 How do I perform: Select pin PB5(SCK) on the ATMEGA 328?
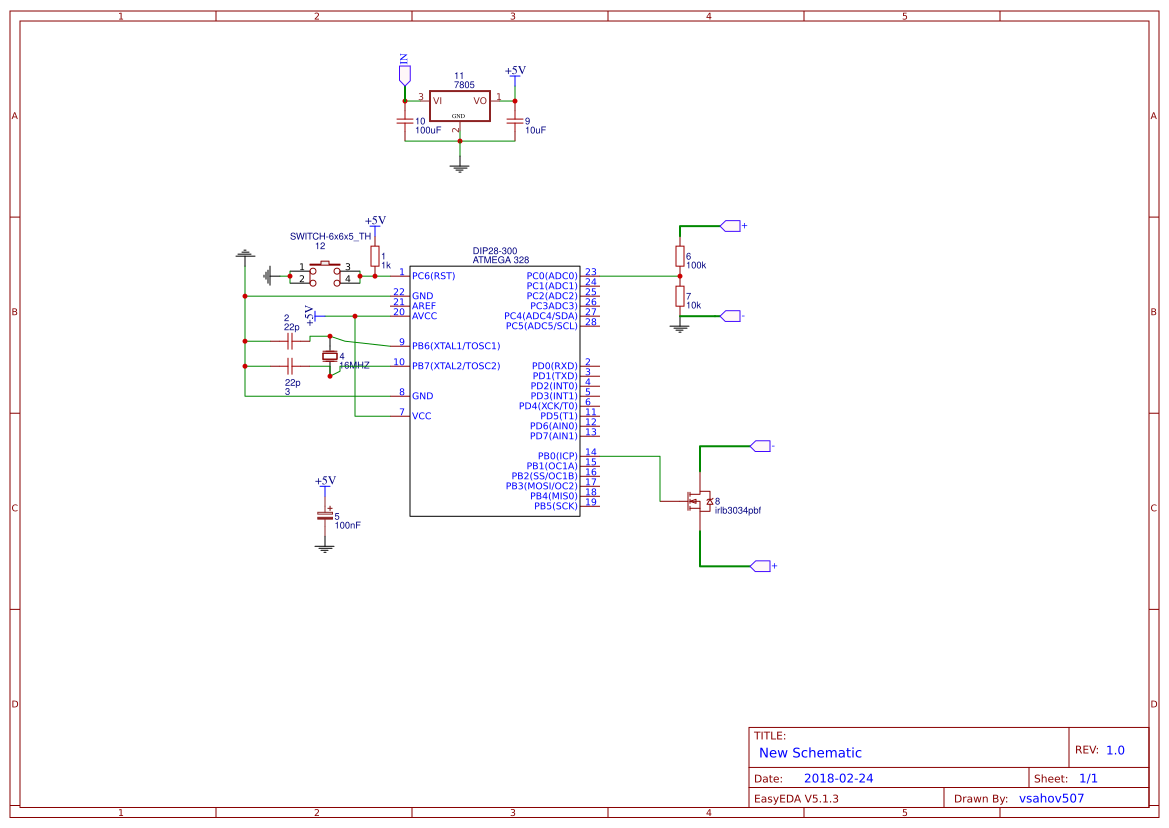pos(555,504)
